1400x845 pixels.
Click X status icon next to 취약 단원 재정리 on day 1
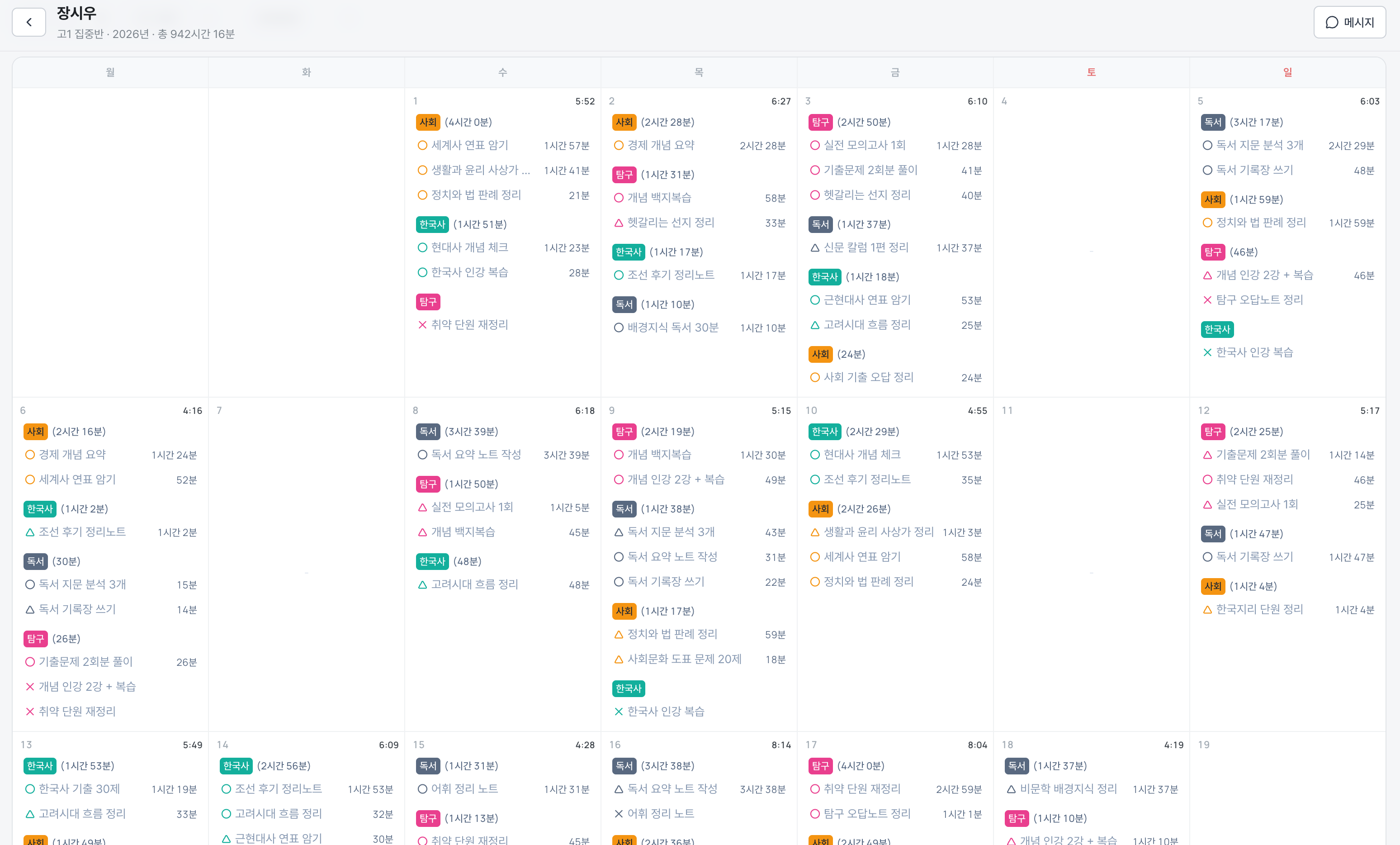pyautogui.click(x=422, y=325)
